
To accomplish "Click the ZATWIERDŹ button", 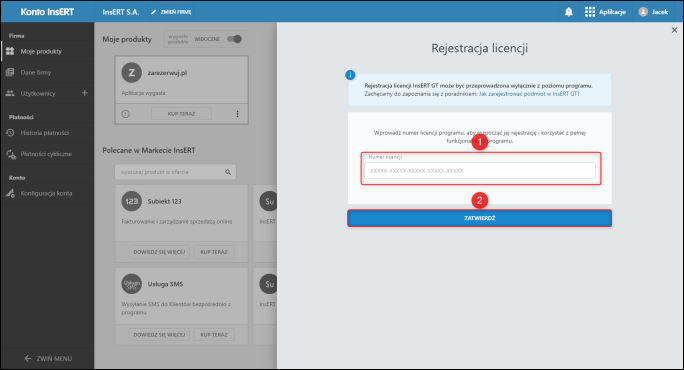I will click(479, 218).
